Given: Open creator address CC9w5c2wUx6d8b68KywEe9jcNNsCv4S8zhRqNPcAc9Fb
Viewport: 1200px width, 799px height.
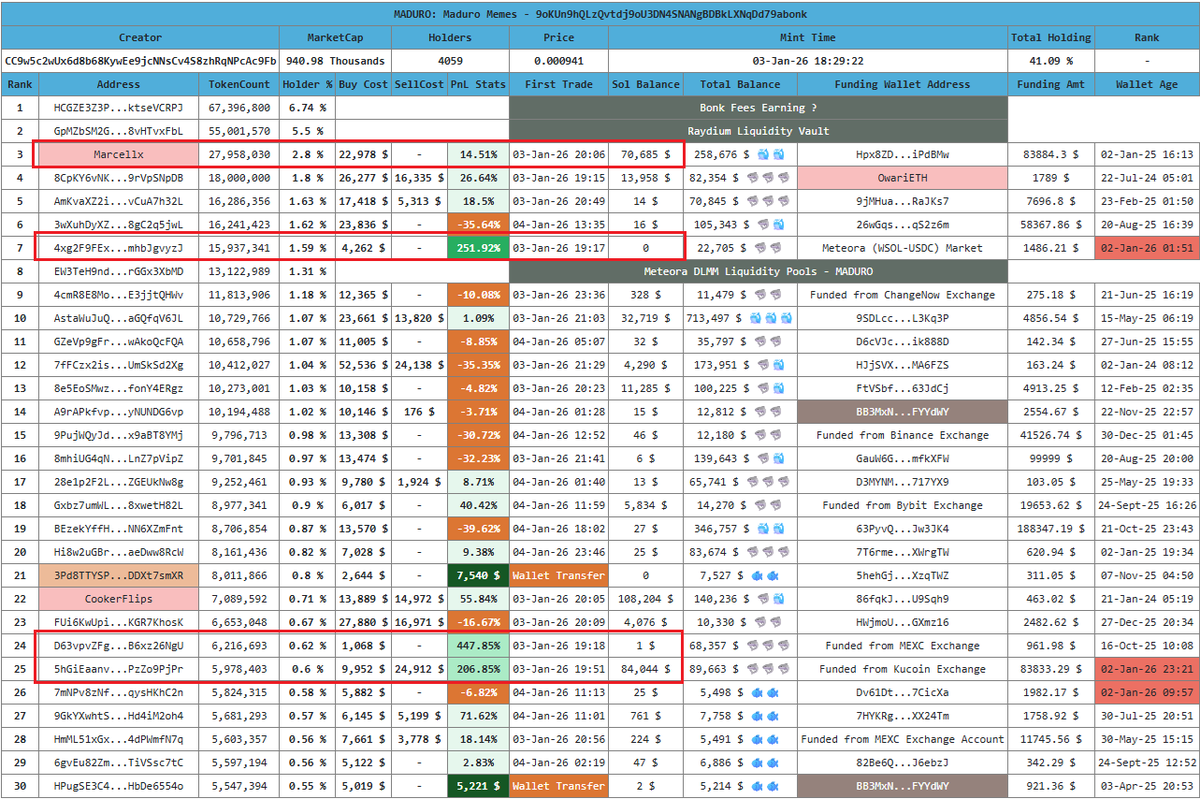Looking at the screenshot, I should point(140,60).
